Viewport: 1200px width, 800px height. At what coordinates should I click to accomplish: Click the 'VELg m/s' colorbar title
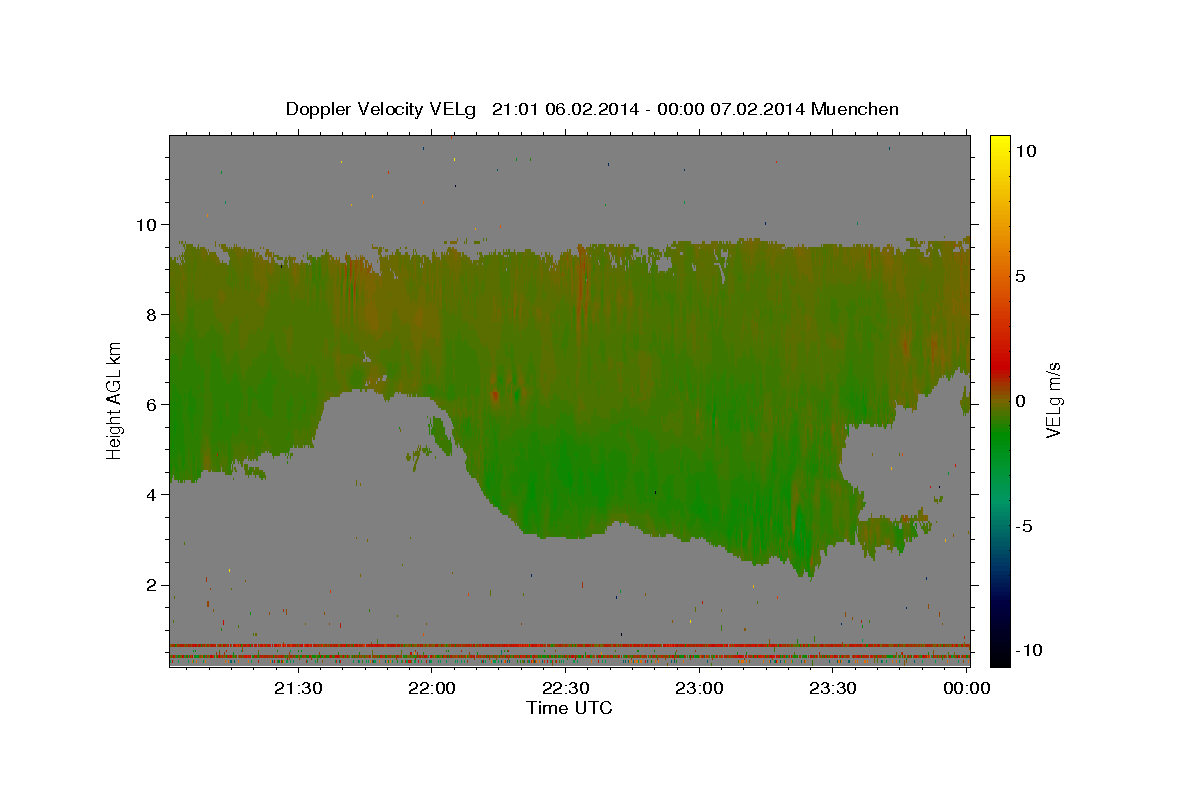click(x=1054, y=400)
